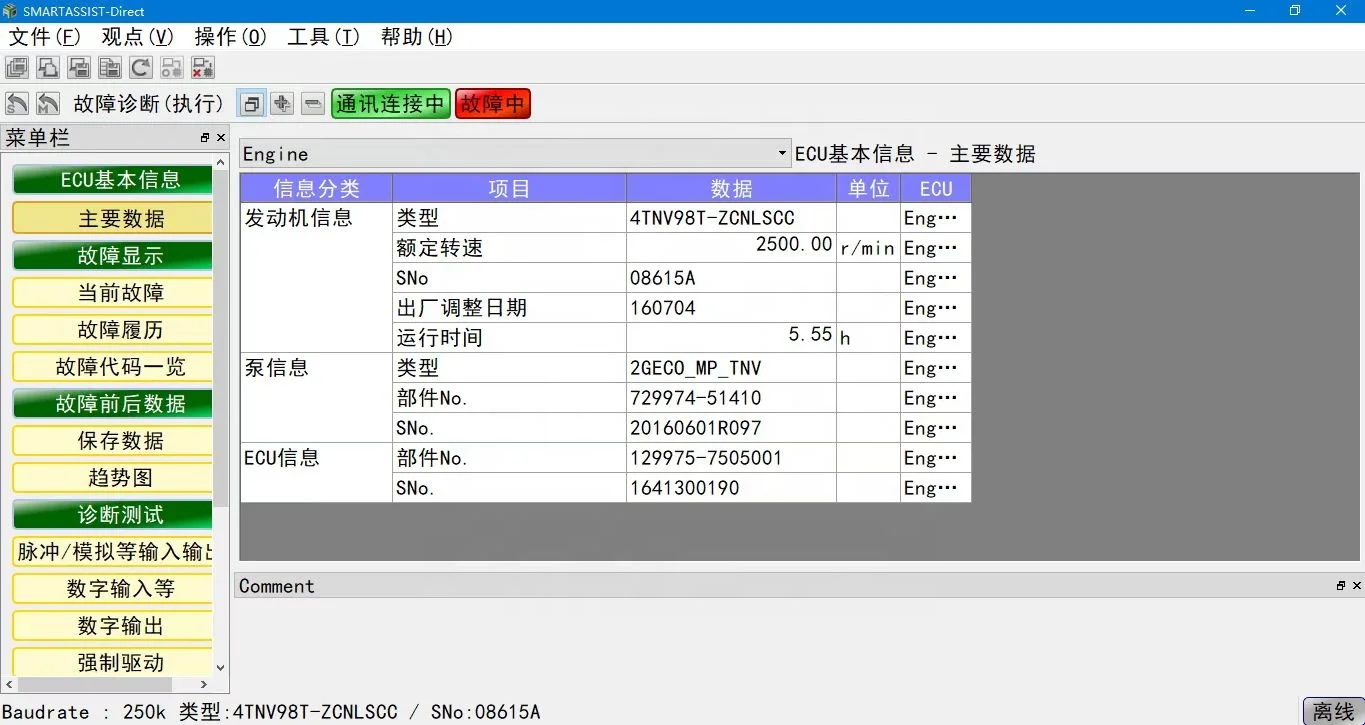Open 保存数据 from the side menu
The image size is (1365, 725).
point(112,441)
